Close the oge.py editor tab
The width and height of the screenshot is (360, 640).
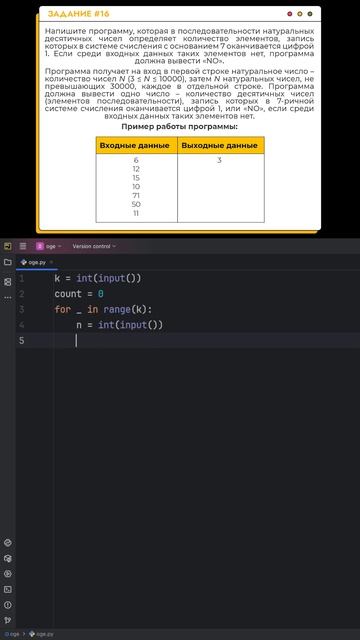[x=51, y=262]
